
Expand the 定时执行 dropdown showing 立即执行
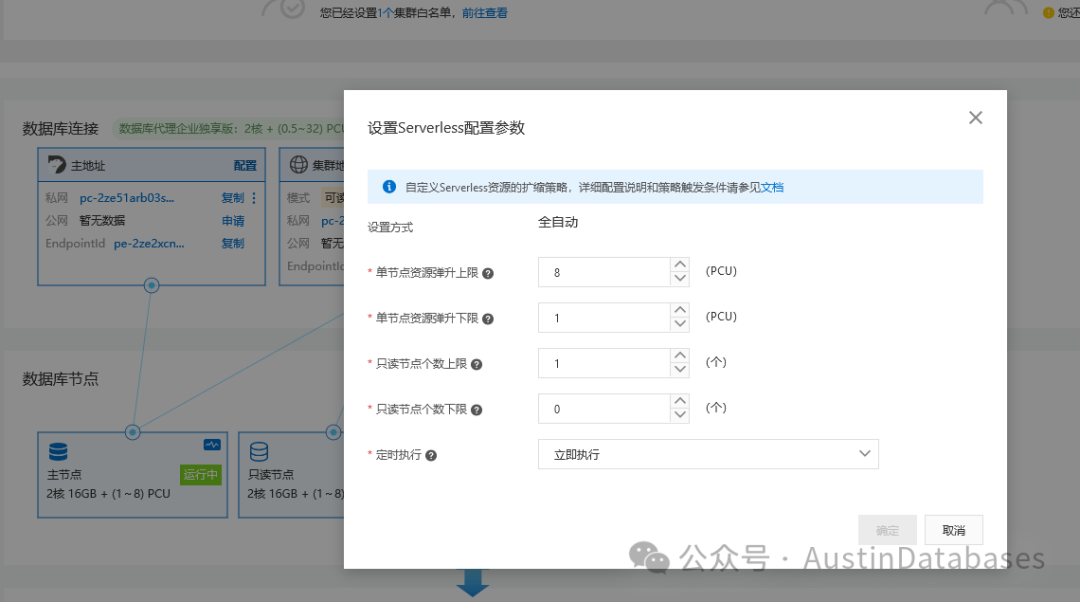pos(708,454)
